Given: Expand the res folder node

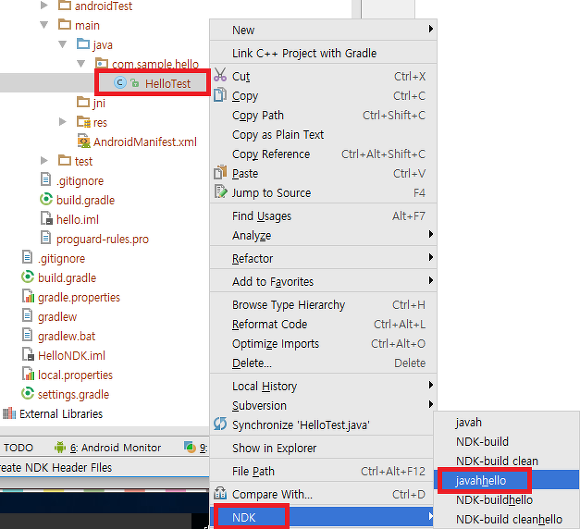Looking at the screenshot, I should [x=63, y=121].
